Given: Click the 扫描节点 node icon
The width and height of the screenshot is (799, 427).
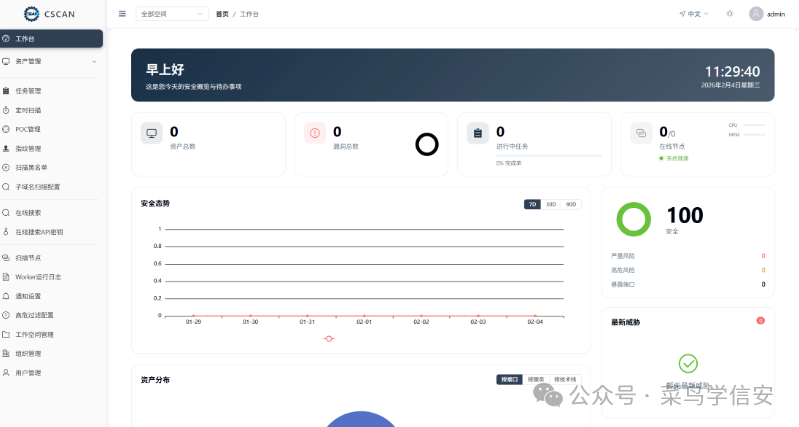Looking at the screenshot, I should point(6,258).
